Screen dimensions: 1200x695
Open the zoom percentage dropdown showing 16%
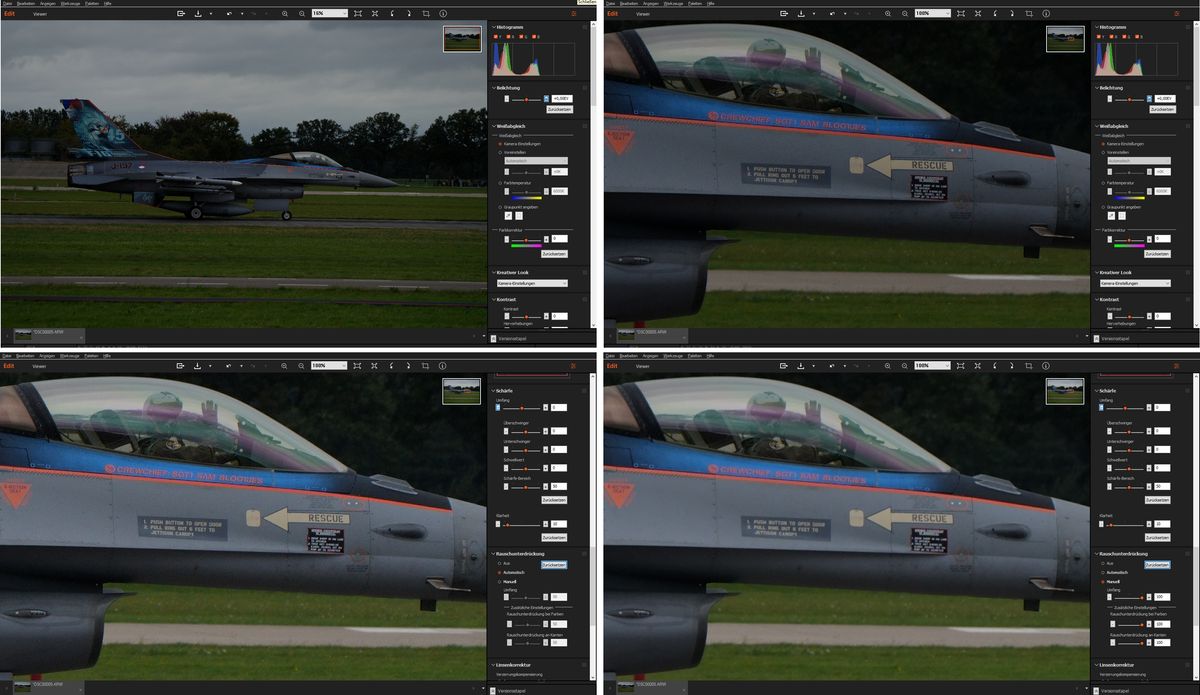click(329, 14)
